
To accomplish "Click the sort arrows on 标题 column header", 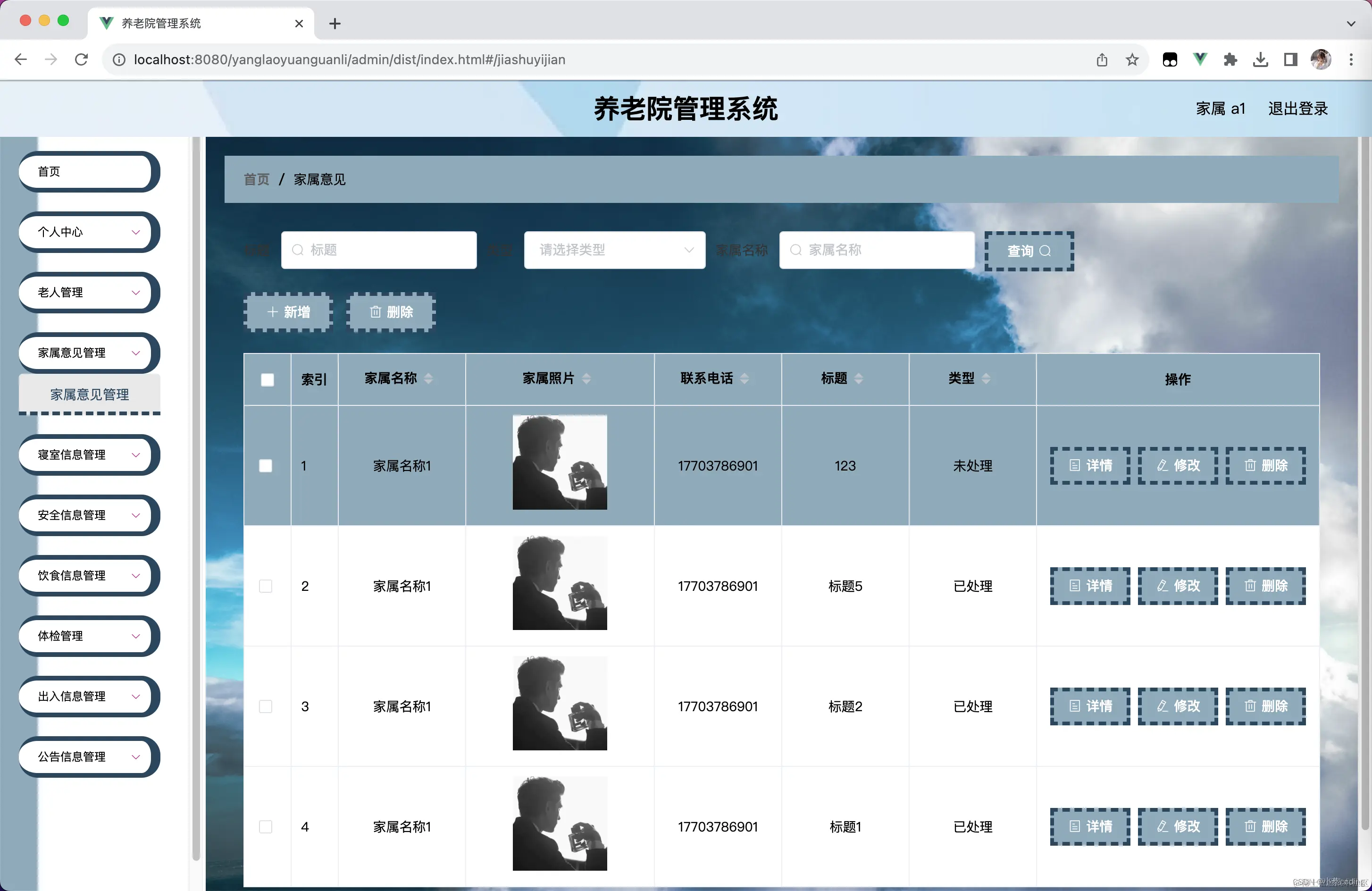I will coord(860,378).
